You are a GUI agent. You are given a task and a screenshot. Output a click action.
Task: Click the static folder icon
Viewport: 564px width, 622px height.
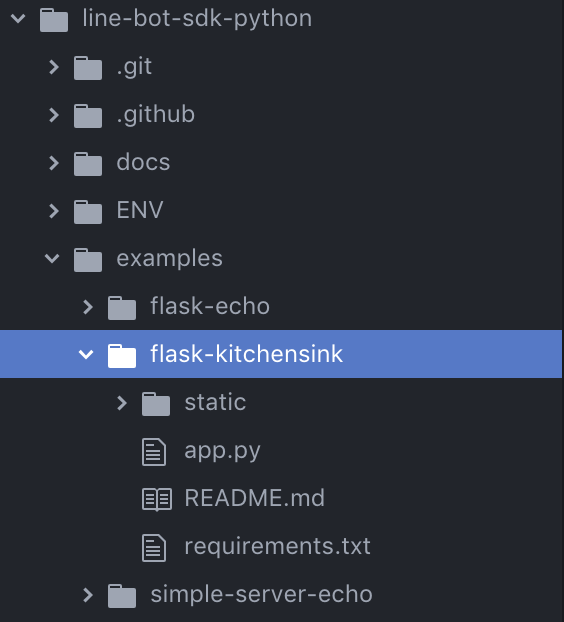[156, 404]
